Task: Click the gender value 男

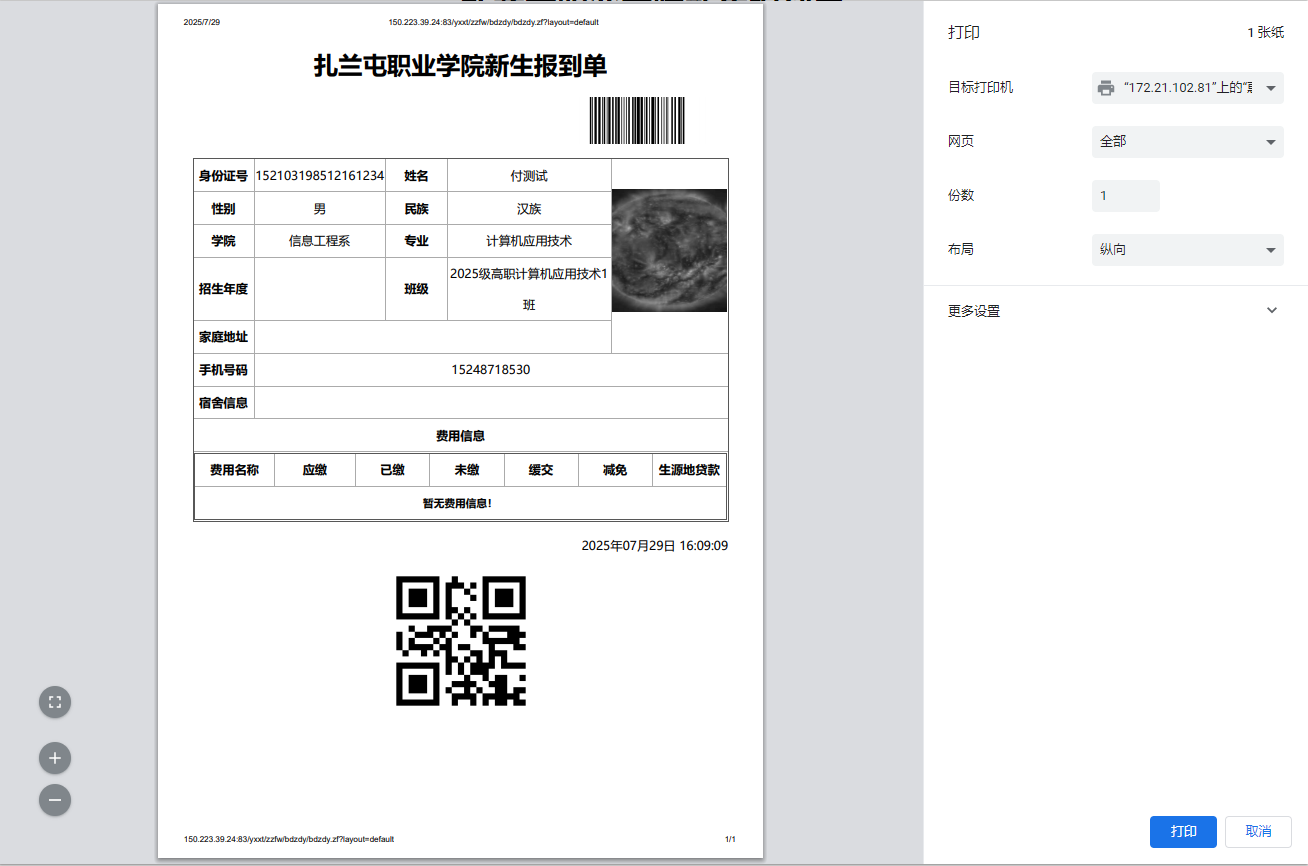Action: coord(320,209)
